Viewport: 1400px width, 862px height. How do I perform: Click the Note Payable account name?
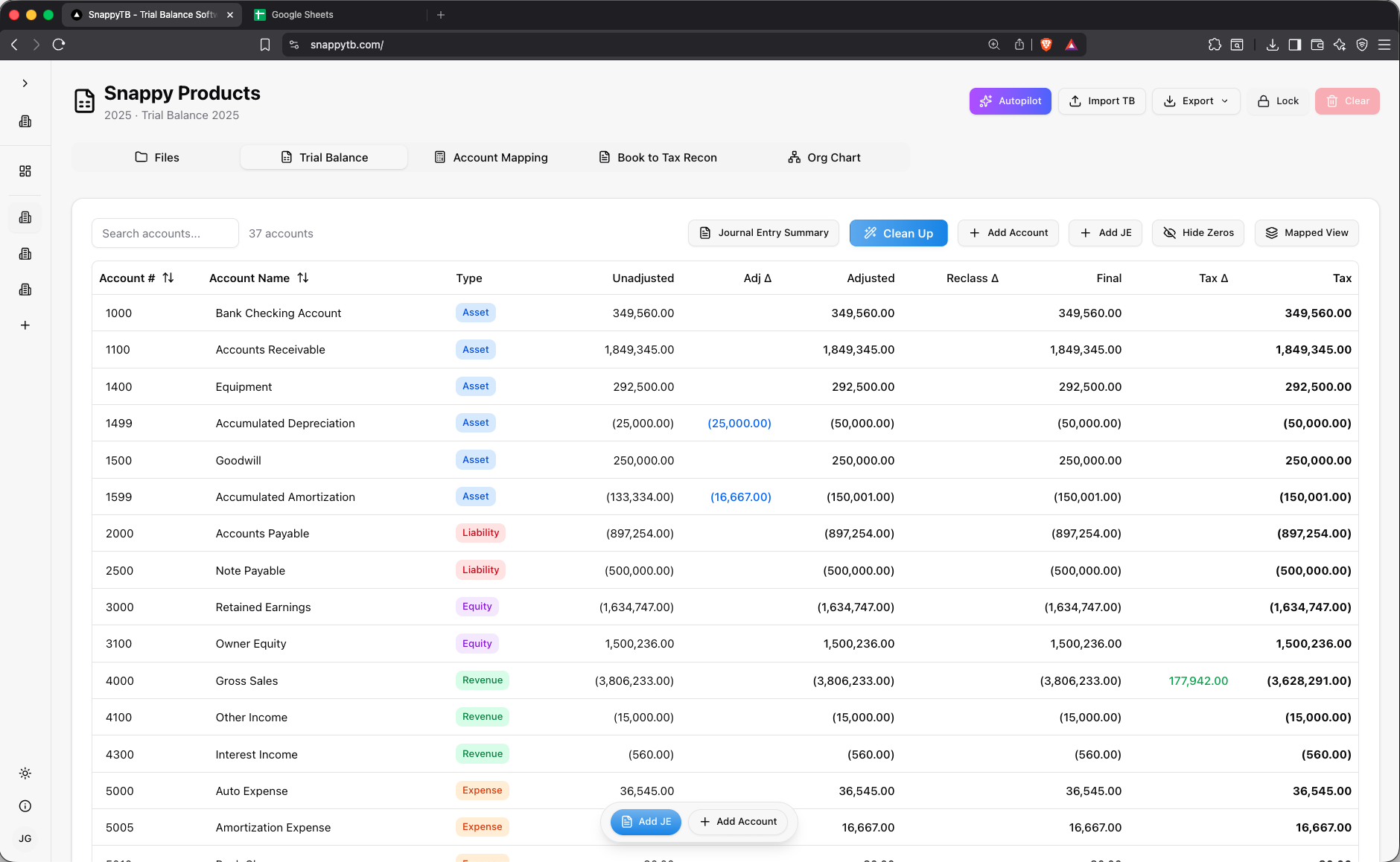pos(250,571)
